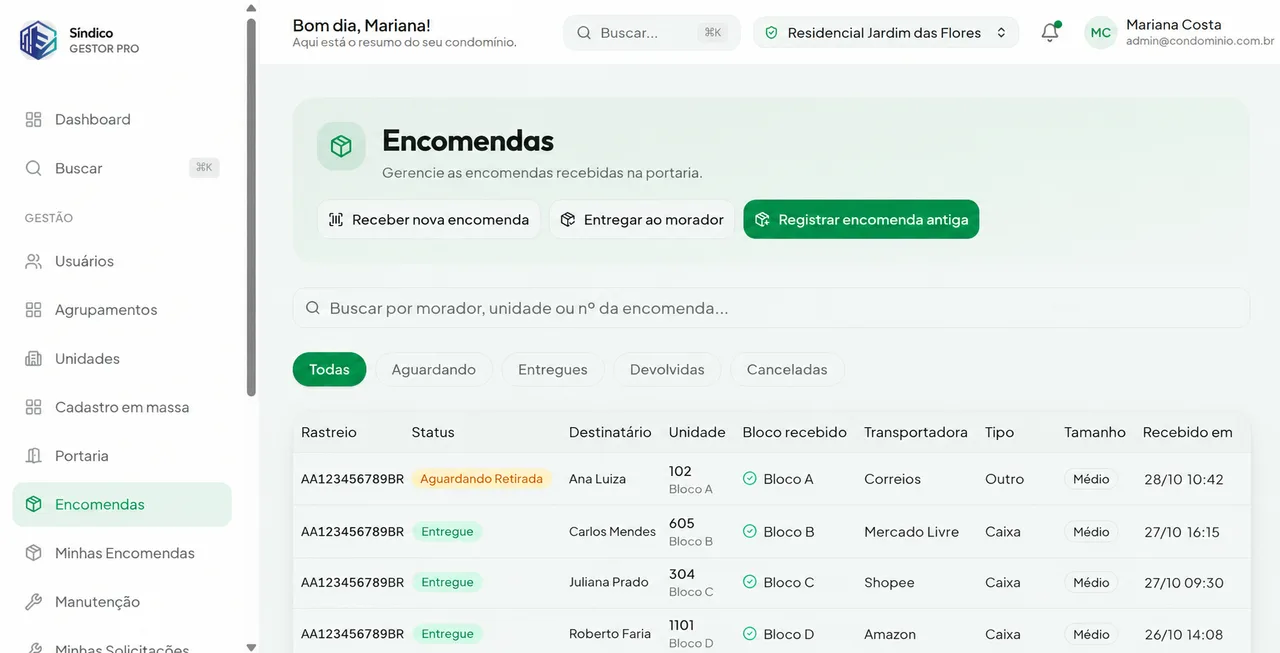Click the Cadastro em massa icon

tap(34, 407)
